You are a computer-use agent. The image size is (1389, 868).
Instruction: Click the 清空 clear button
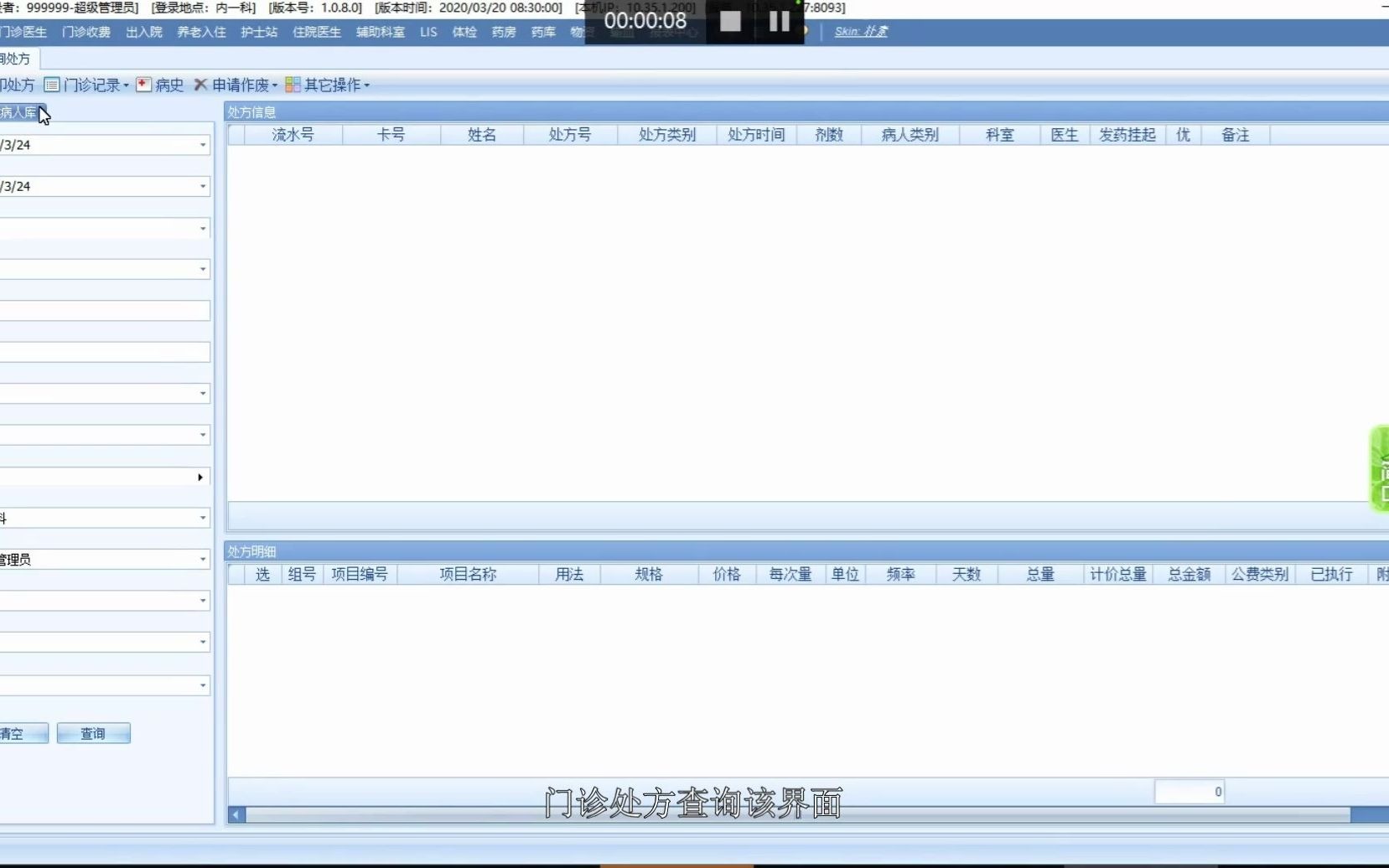click(23, 734)
